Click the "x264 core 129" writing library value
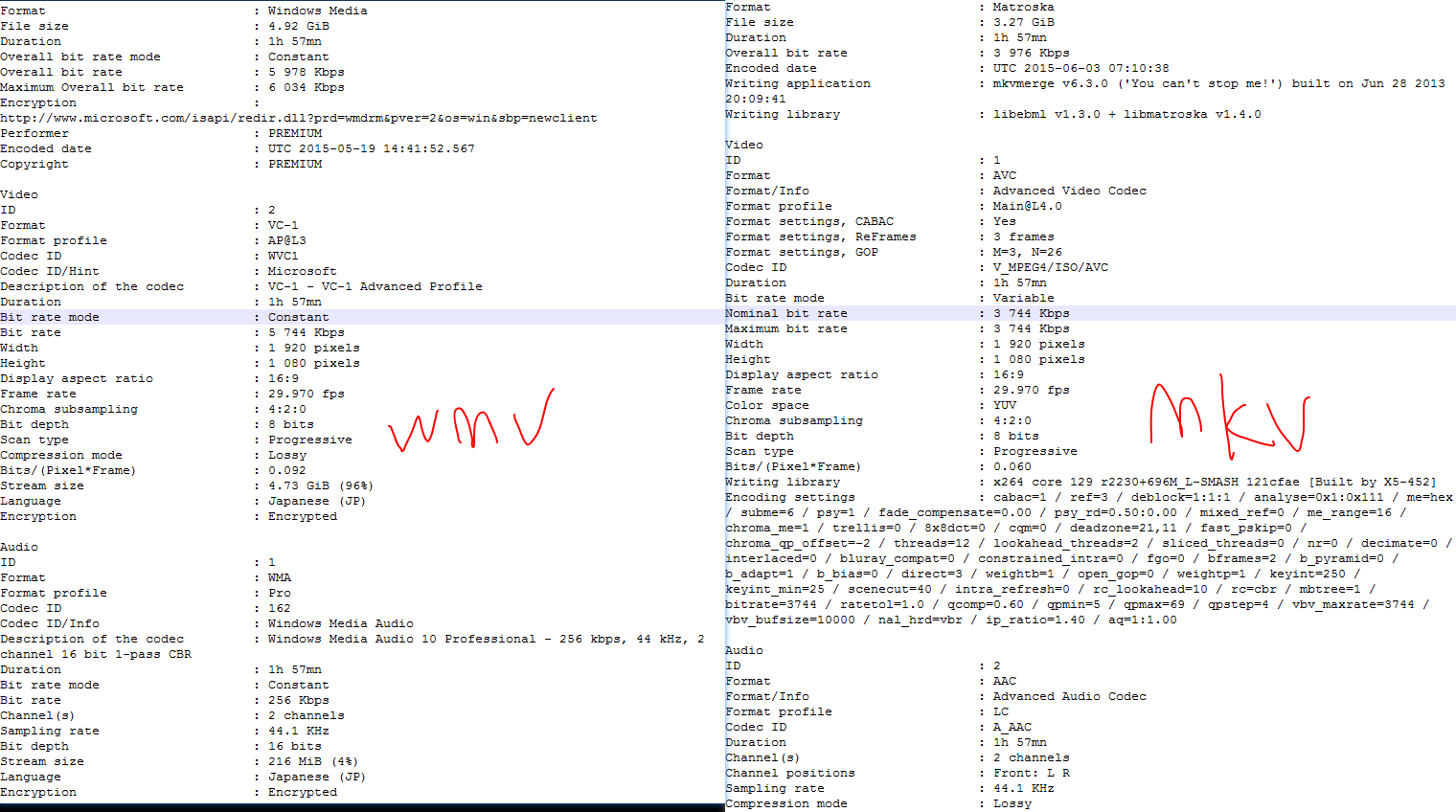The height and width of the screenshot is (812, 1456). (x=1215, y=482)
